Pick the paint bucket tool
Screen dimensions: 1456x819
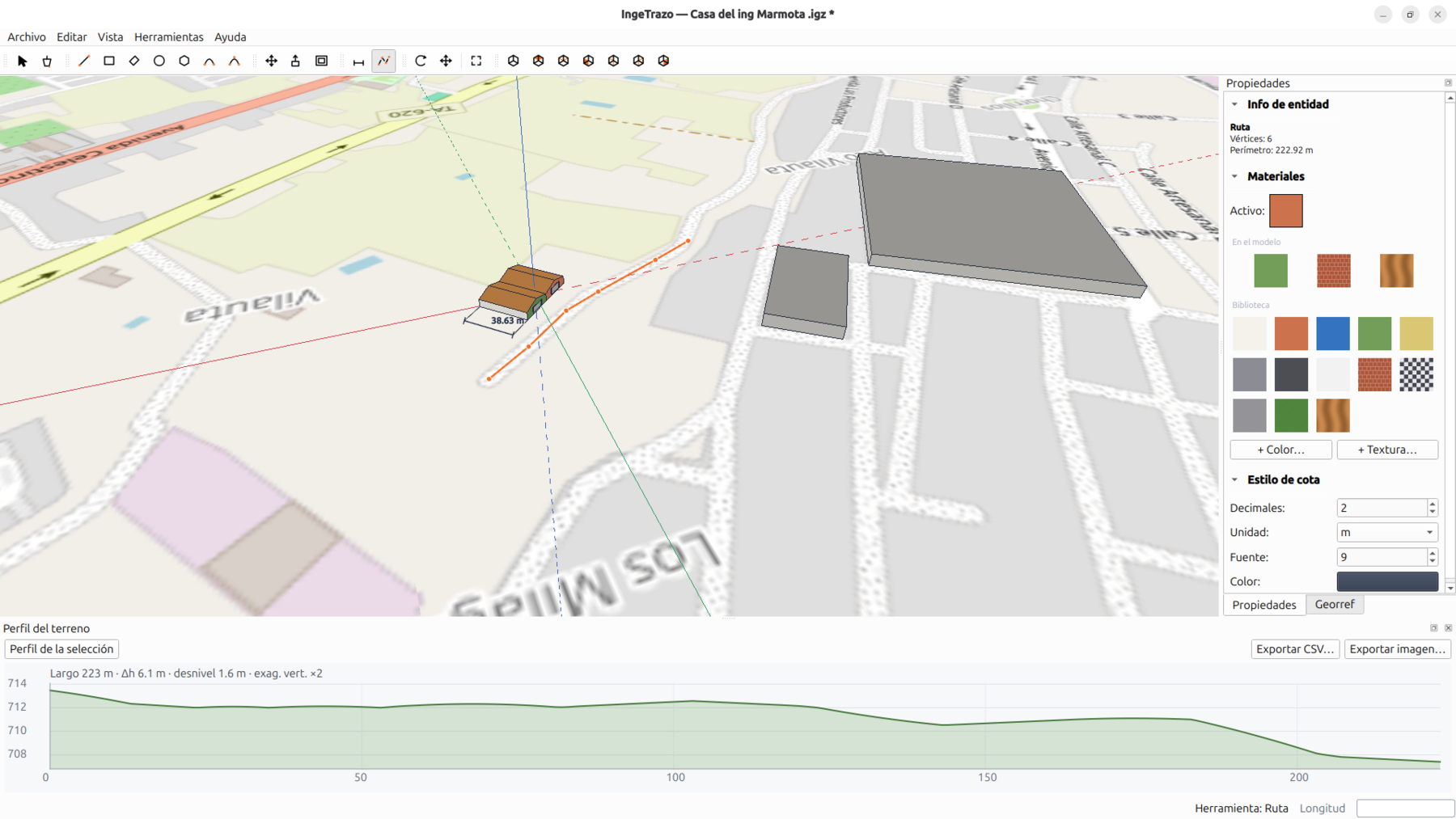pyautogui.click(x=47, y=61)
